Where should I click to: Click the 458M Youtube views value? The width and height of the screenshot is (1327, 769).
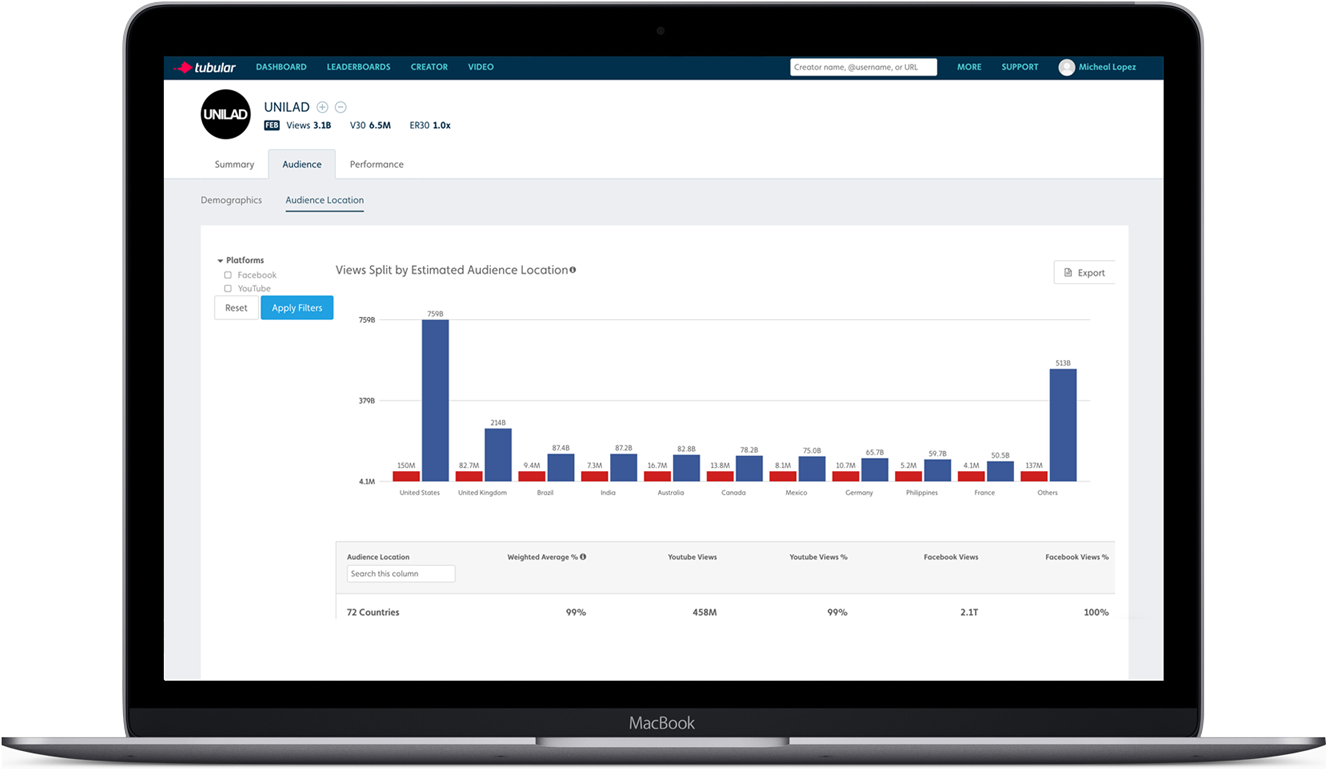pos(704,612)
